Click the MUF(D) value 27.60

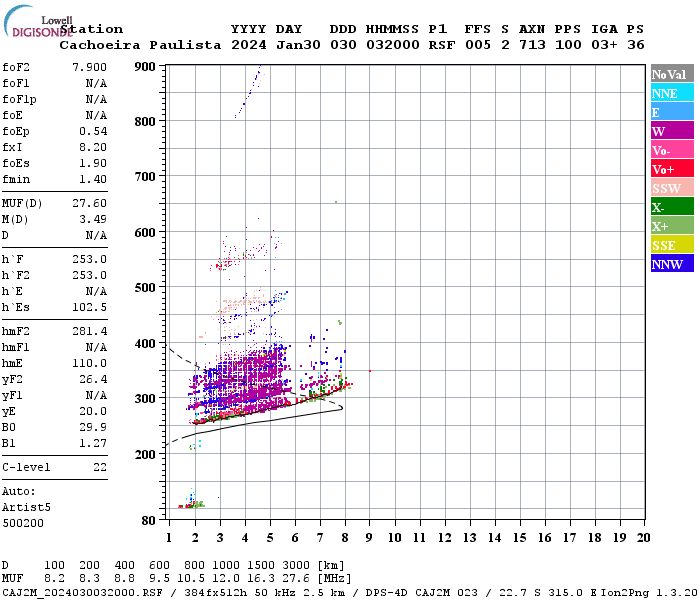coord(89,204)
